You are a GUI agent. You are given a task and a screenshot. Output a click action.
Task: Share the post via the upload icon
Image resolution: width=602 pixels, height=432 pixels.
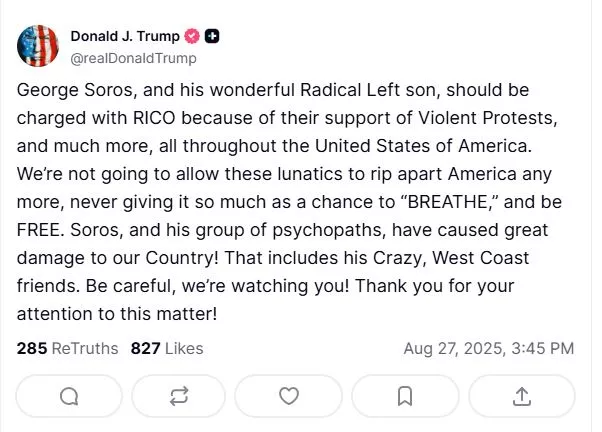coord(521,396)
